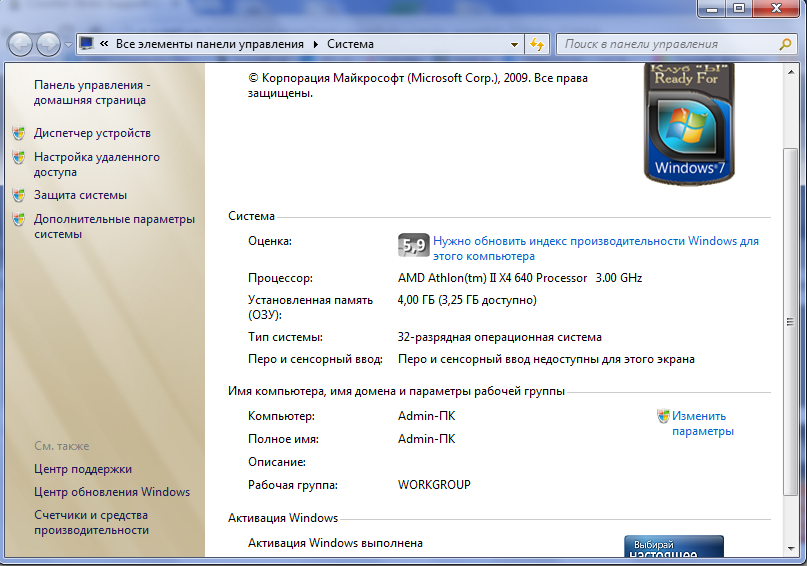The height and width of the screenshot is (566, 807).
Task: Click the 'Выбирай настоящее' genuine badge
Action: [674, 546]
